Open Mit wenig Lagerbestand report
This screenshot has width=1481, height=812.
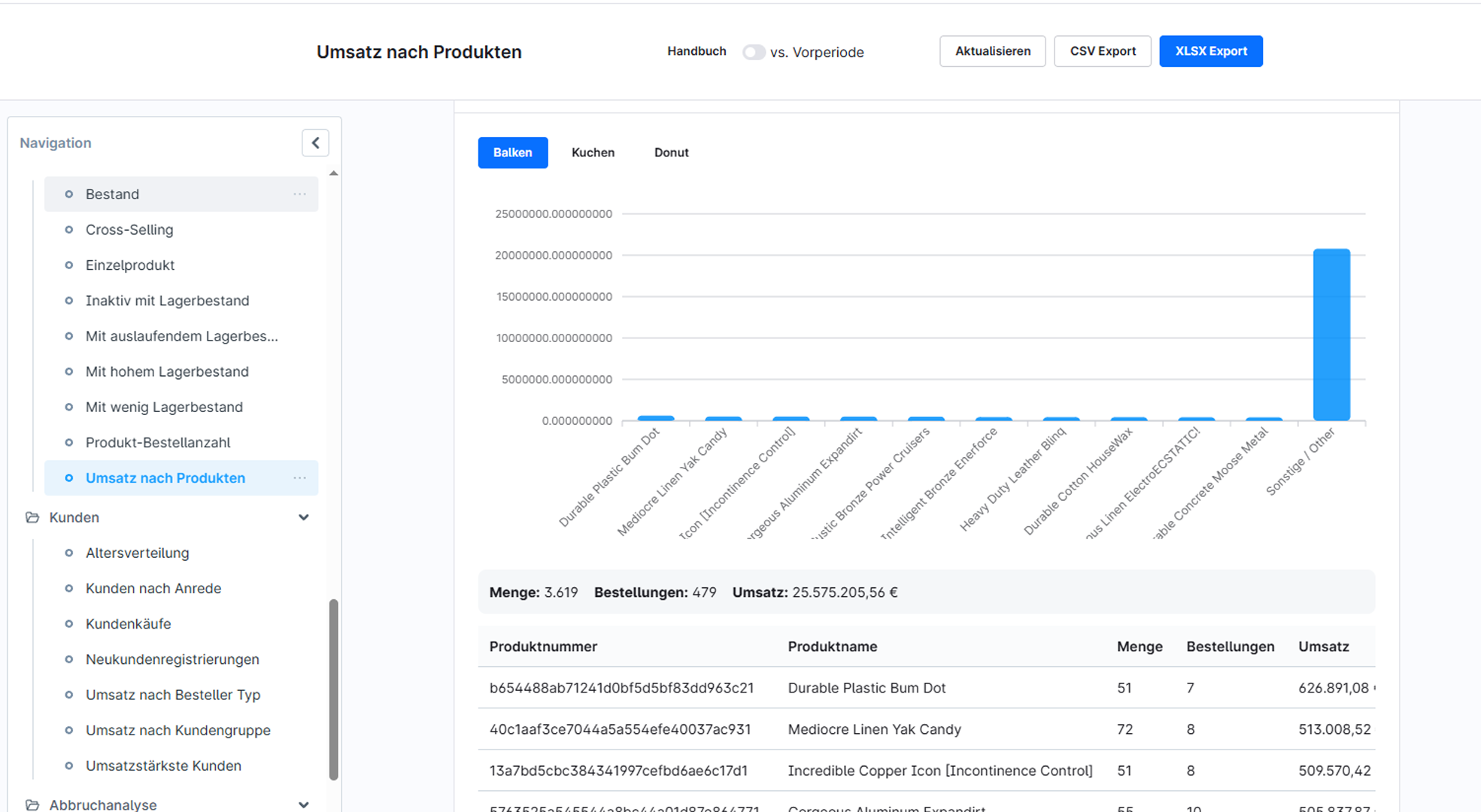181,407
